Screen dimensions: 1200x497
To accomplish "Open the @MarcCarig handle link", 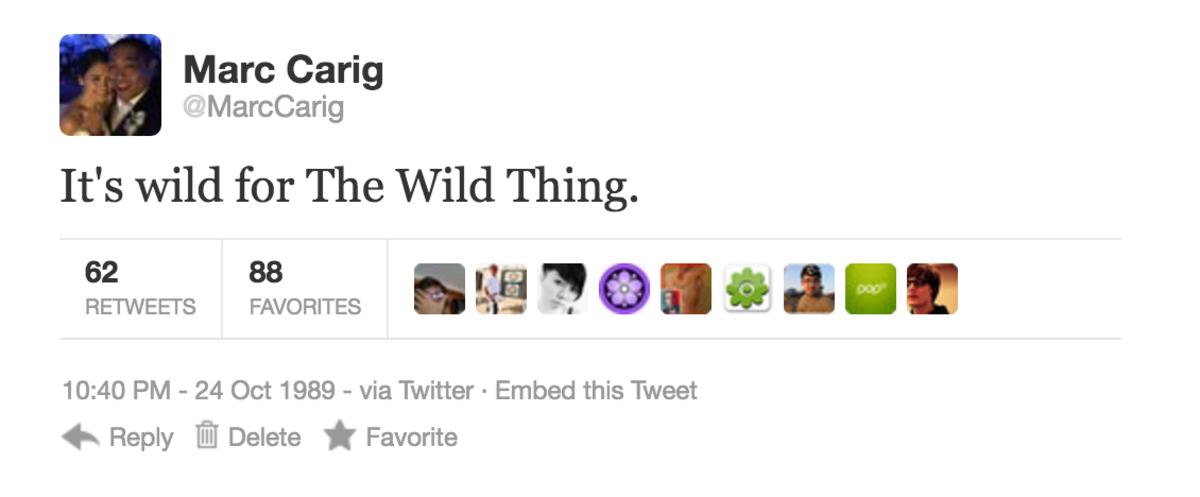I will coord(263,107).
